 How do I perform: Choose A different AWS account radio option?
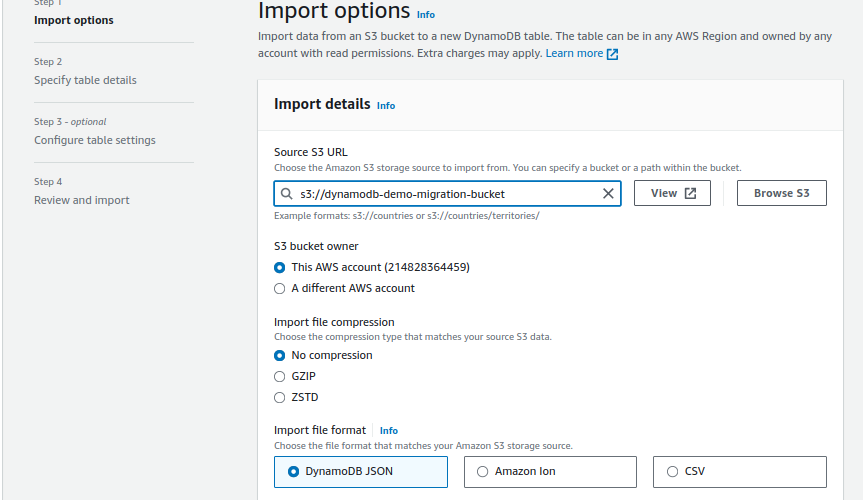(280, 289)
